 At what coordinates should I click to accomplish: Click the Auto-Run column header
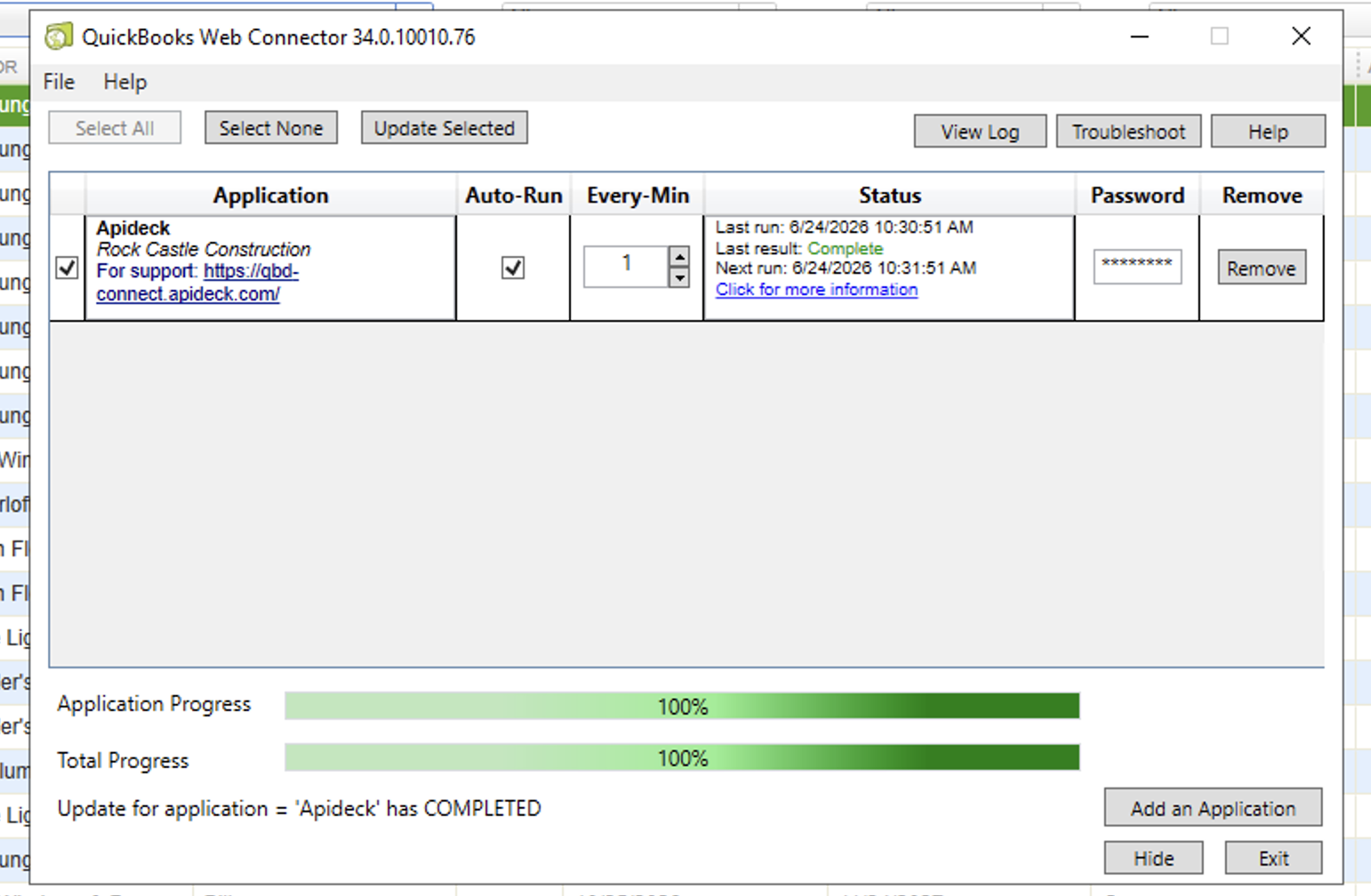point(513,195)
